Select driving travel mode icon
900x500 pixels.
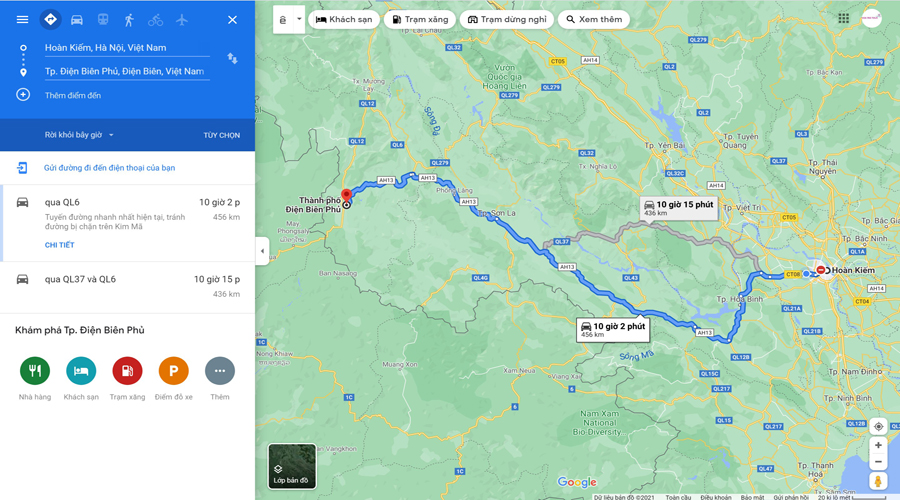pos(76,20)
